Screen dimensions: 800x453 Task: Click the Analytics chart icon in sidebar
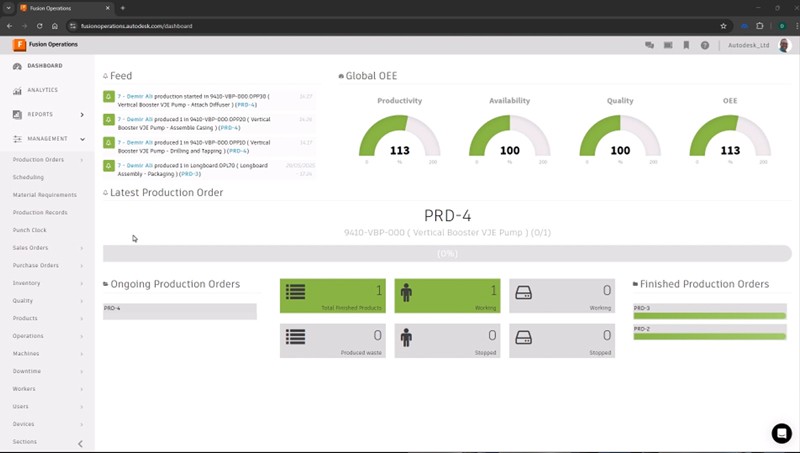(x=17, y=90)
